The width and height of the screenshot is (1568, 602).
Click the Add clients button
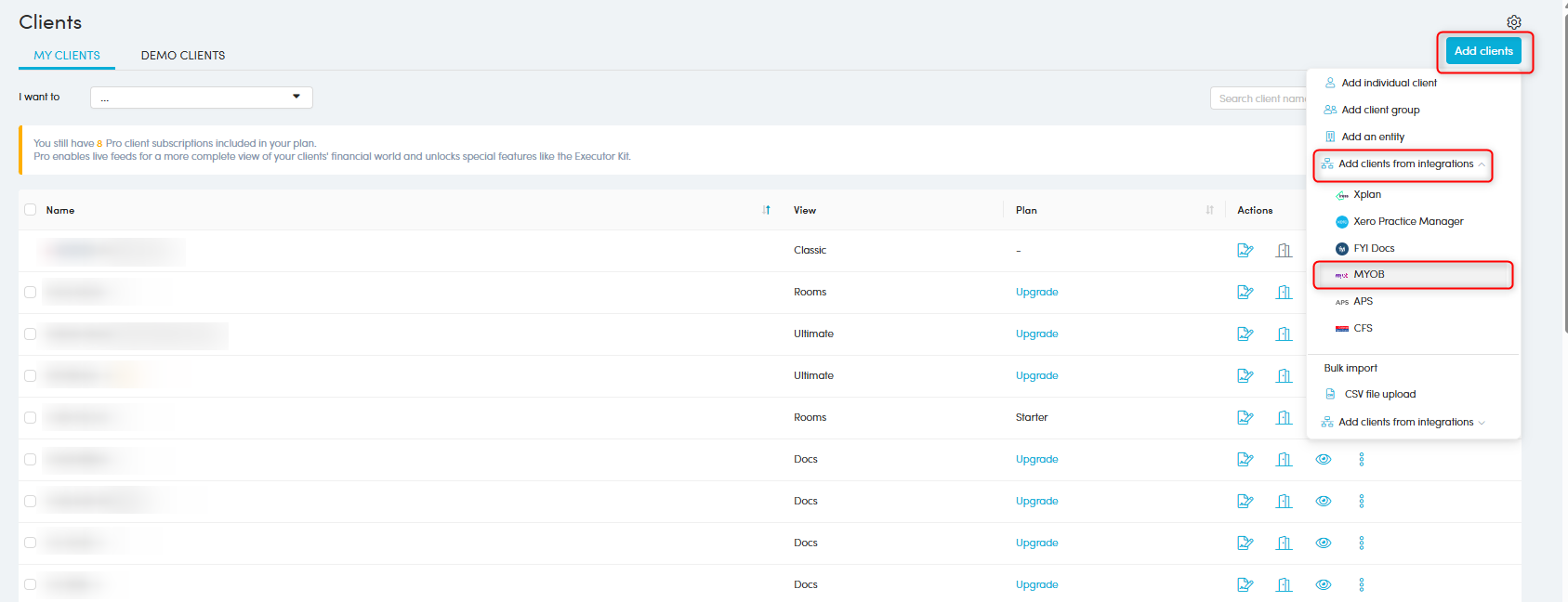(x=1482, y=51)
